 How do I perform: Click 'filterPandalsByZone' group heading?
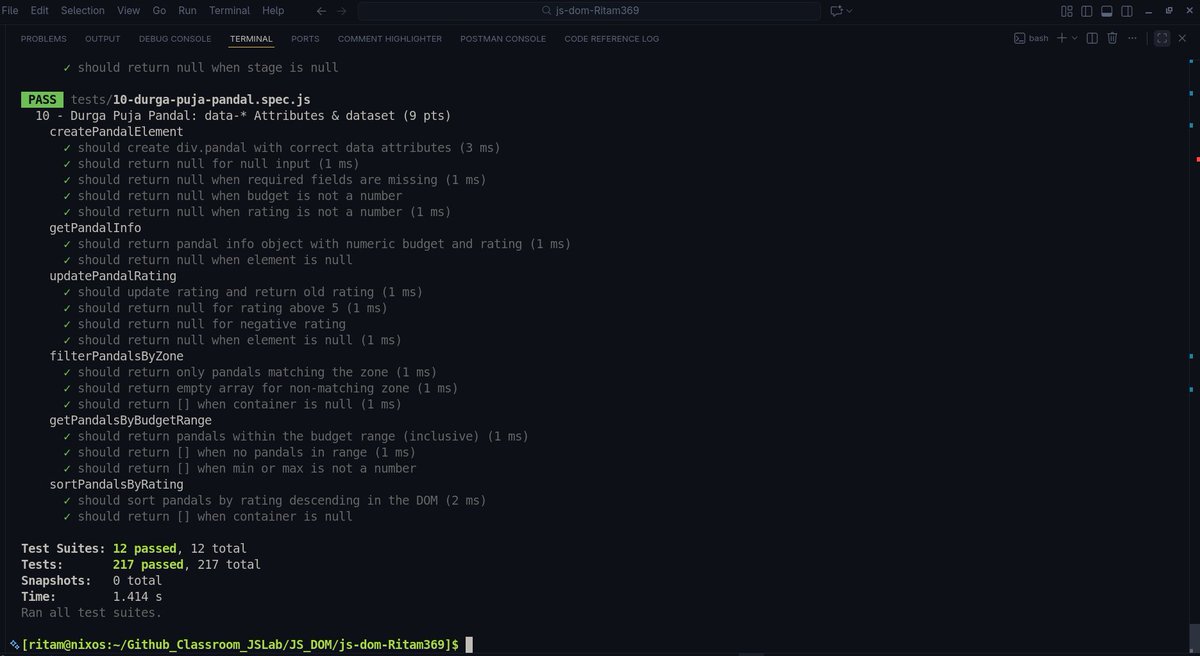click(116, 356)
